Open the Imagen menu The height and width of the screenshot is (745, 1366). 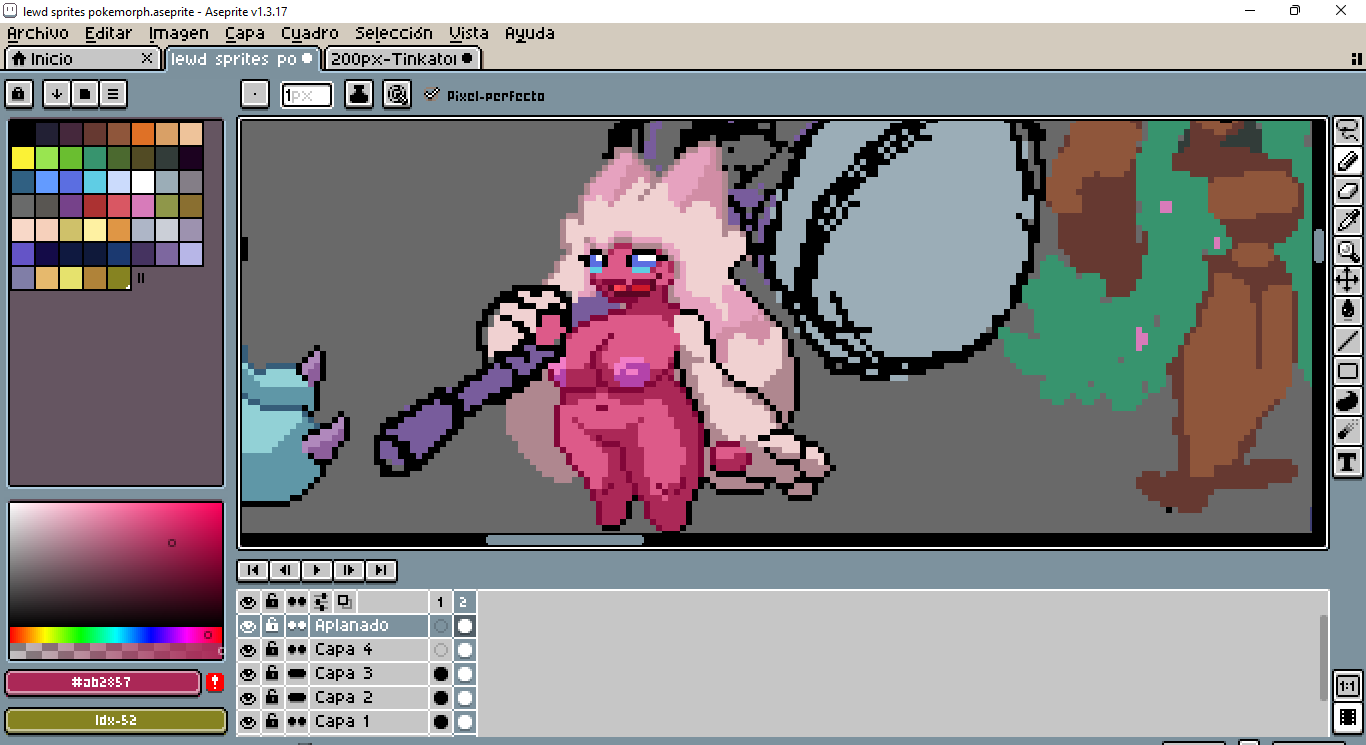click(178, 33)
